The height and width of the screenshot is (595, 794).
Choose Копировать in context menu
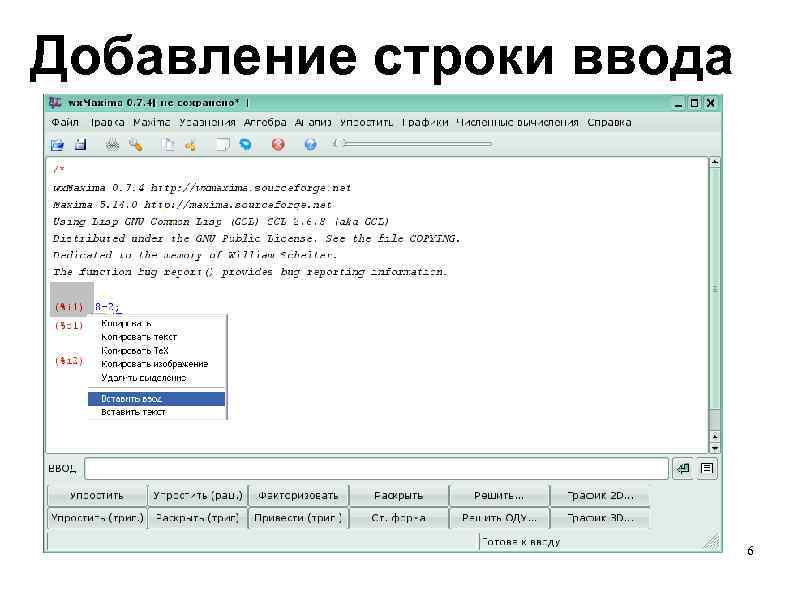tap(156, 323)
